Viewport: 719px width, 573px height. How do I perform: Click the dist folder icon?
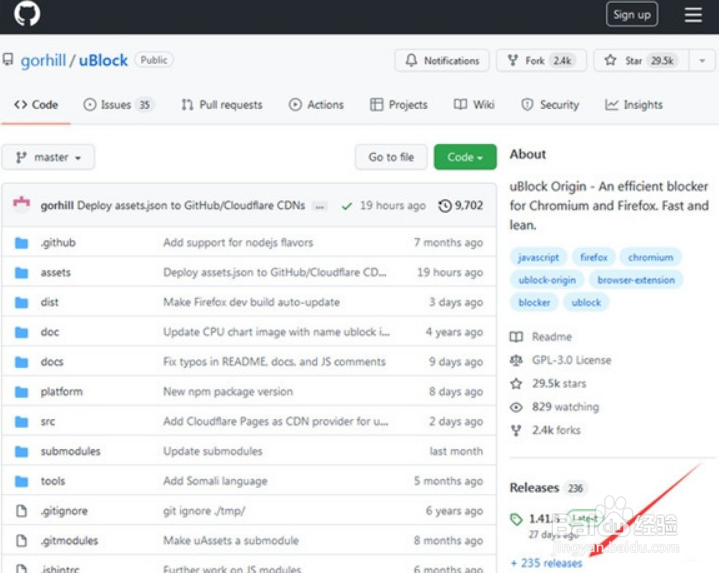pos(21,302)
